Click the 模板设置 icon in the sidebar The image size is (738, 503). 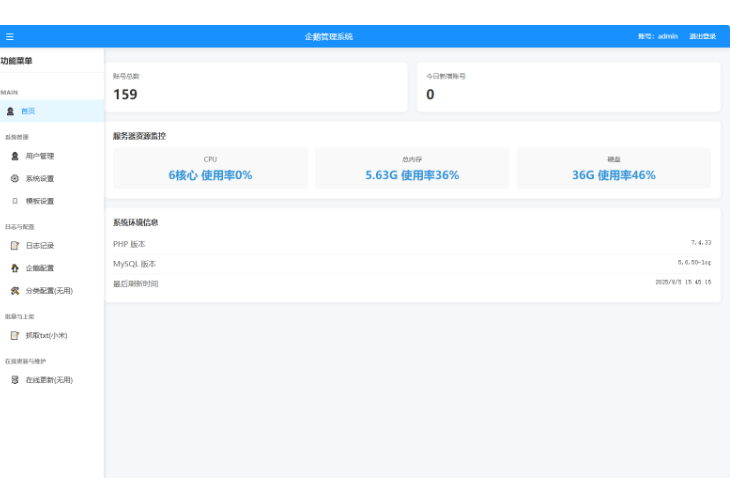[x=15, y=201]
